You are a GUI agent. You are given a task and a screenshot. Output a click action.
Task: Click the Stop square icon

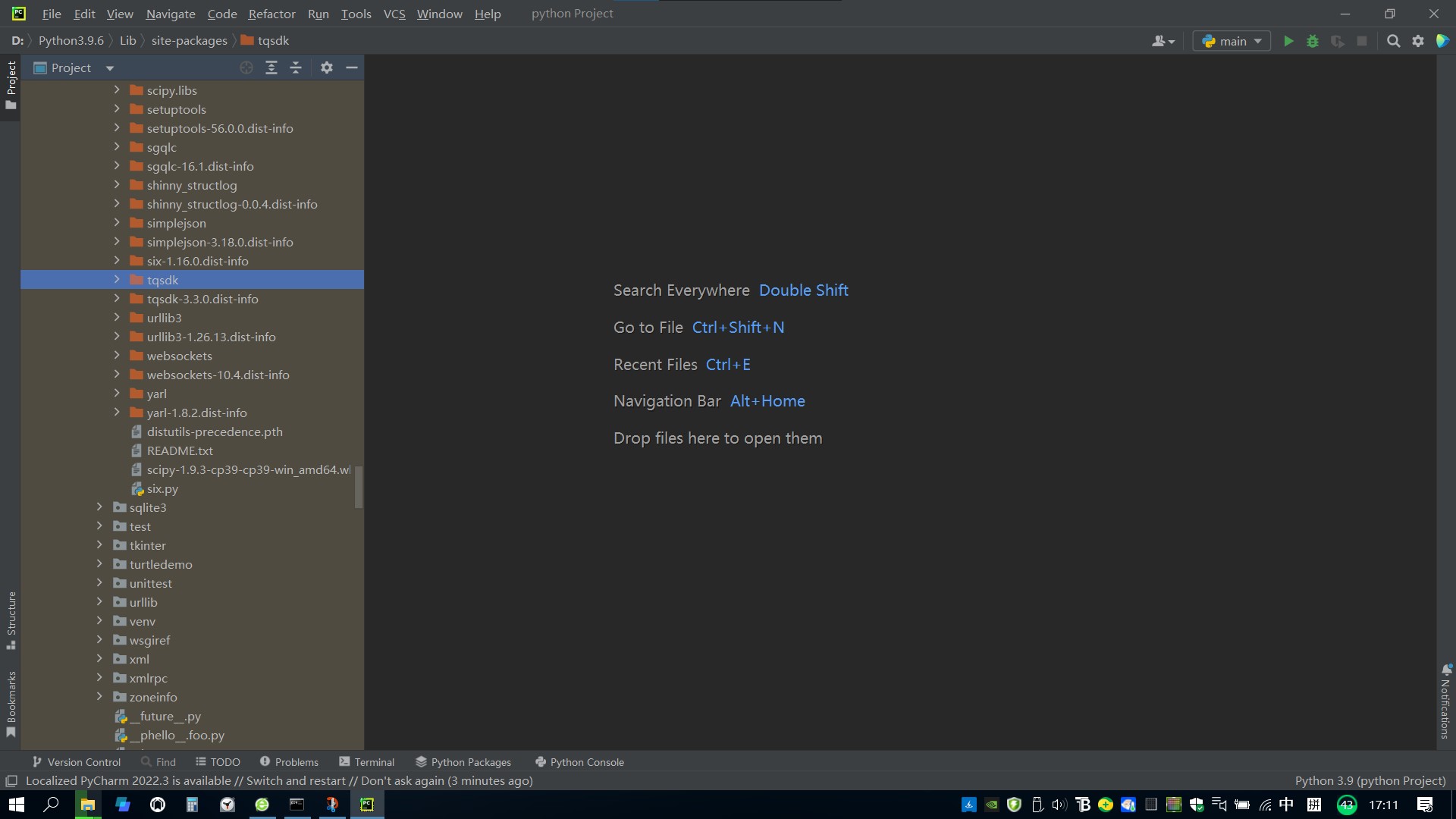[1362, 41]
